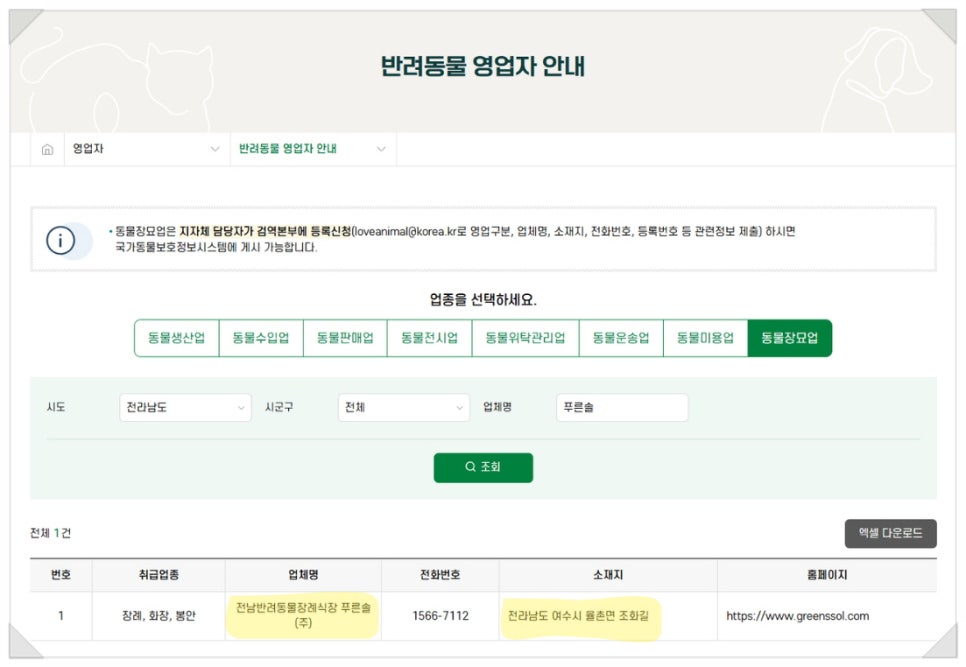Click the 업체명 column header in table
Image resolution: width=966 pixels, height=667 pixels.
303,575
